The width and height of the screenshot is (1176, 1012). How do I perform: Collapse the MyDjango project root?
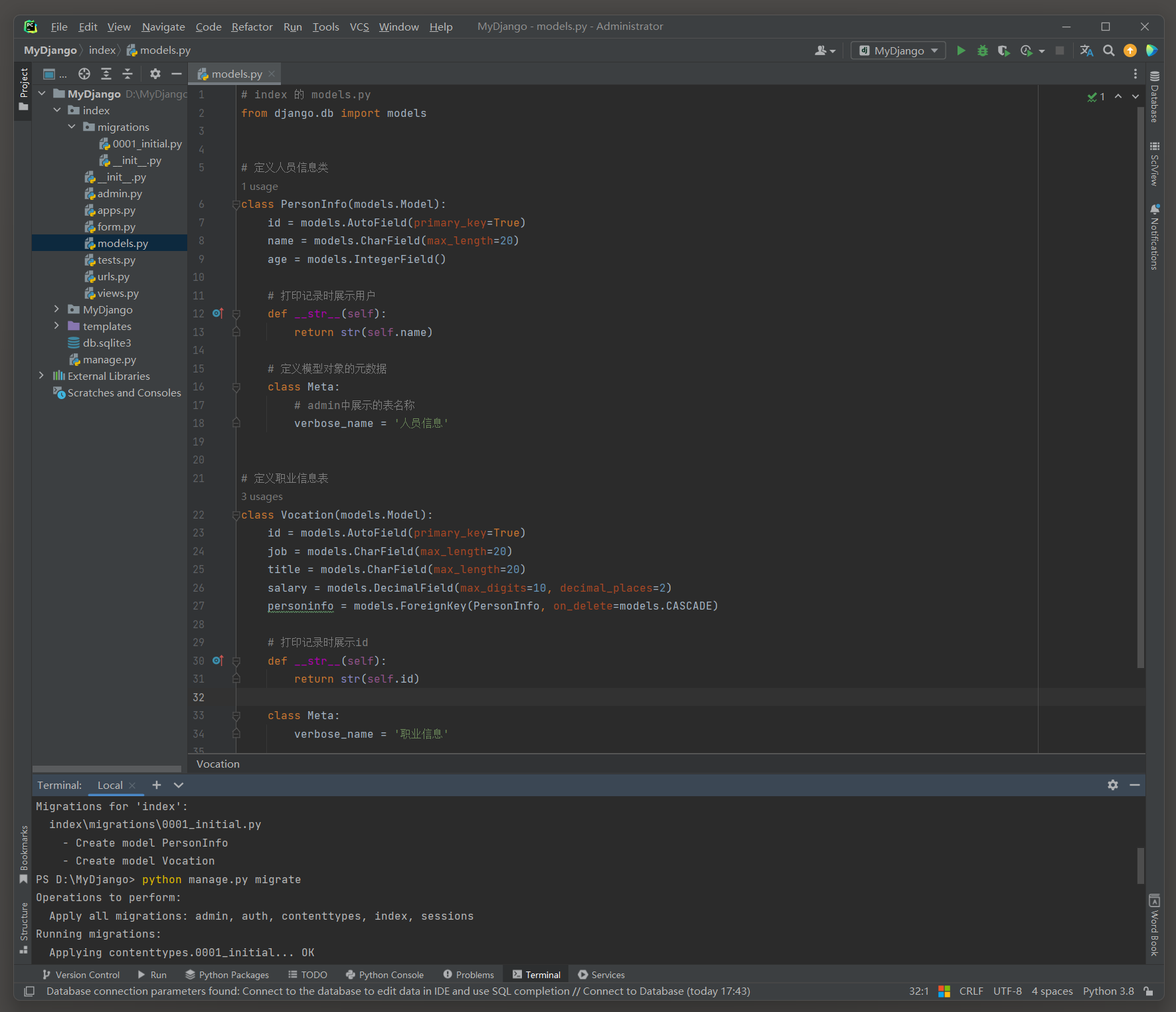[42, 94]
